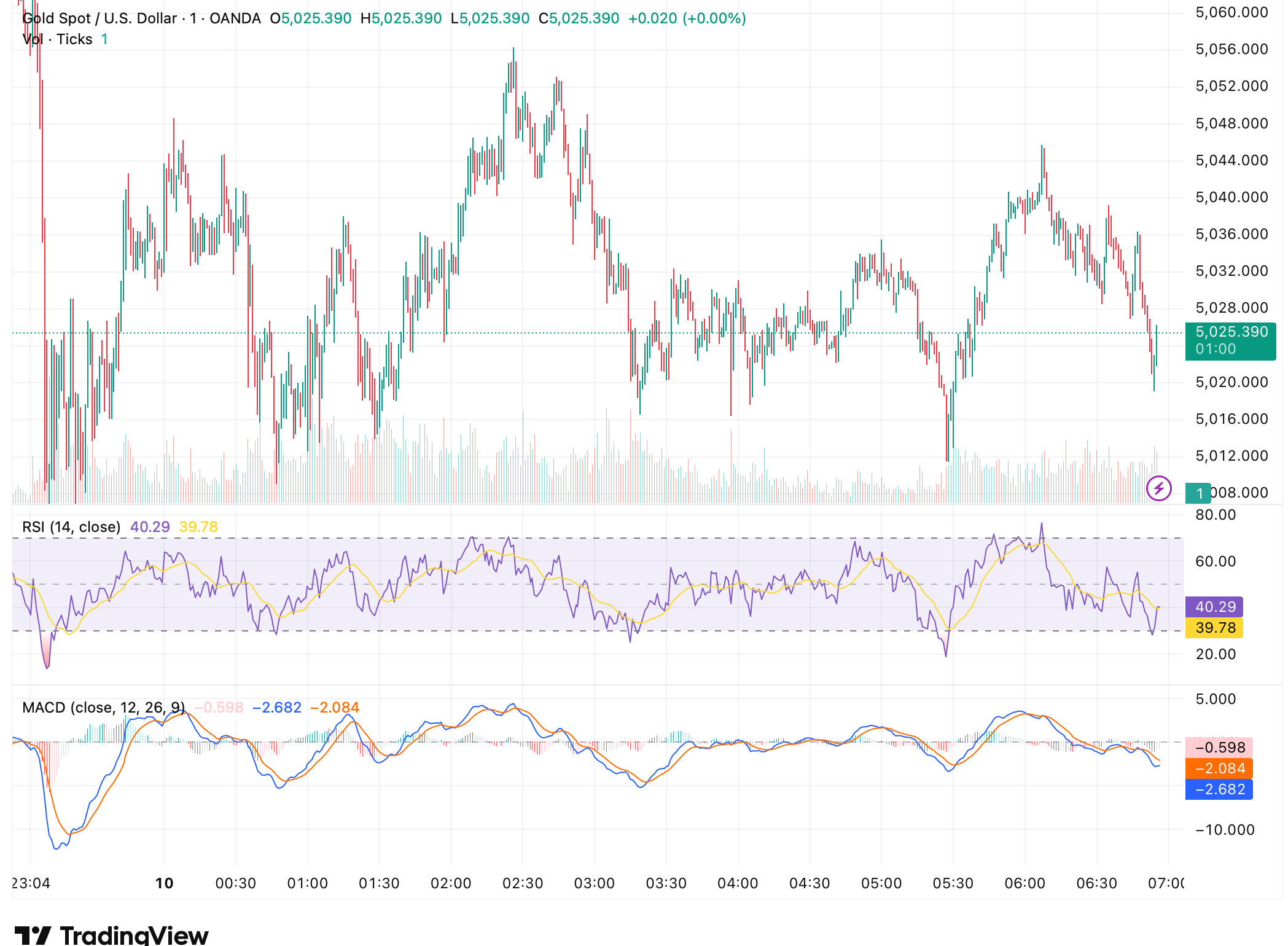Click the MACD -10.000 scale label
This screenshot has height=946, width=1288.
click(1224, 830)
